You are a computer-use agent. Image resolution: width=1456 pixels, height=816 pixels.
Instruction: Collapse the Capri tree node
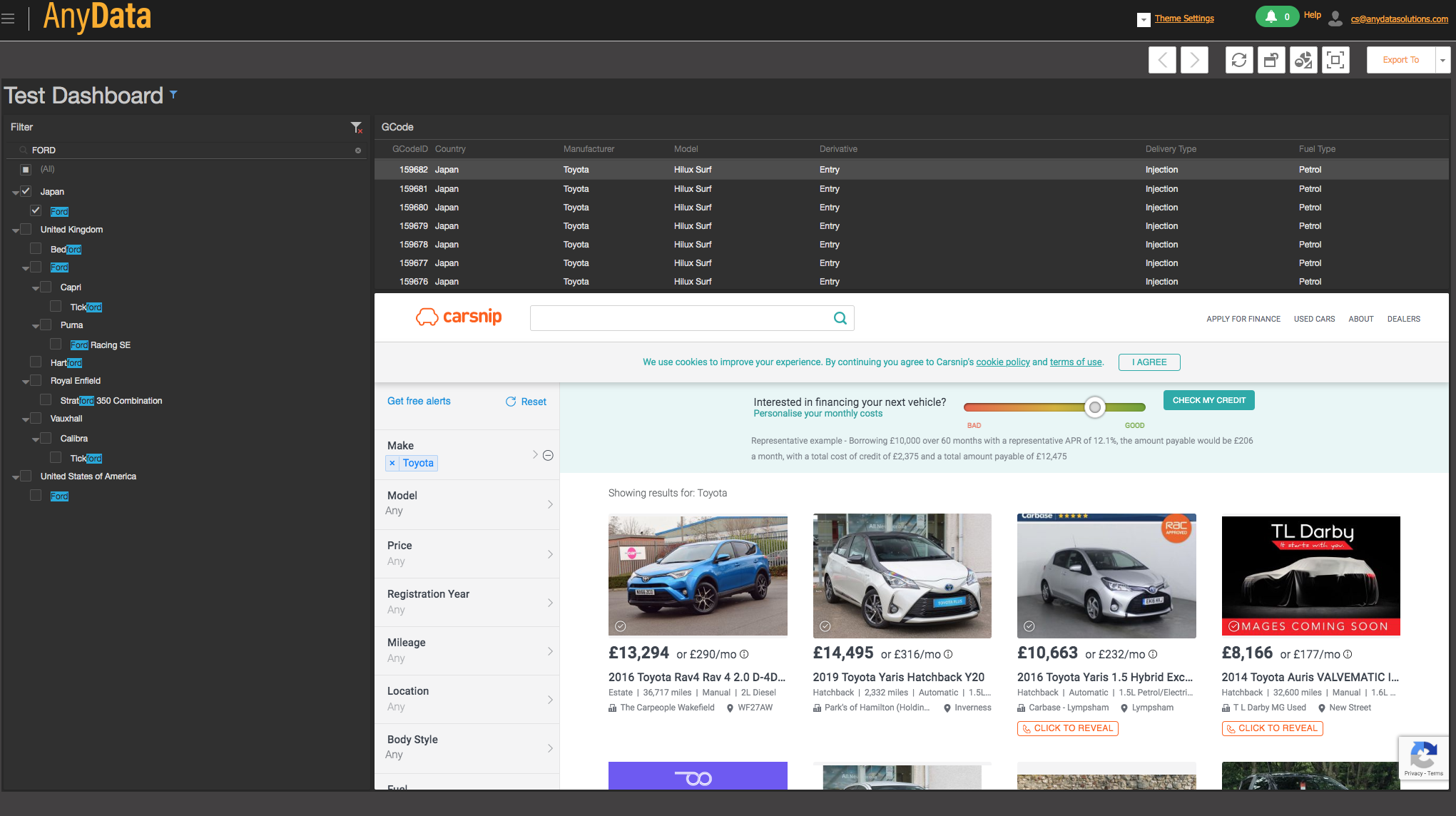36,288
